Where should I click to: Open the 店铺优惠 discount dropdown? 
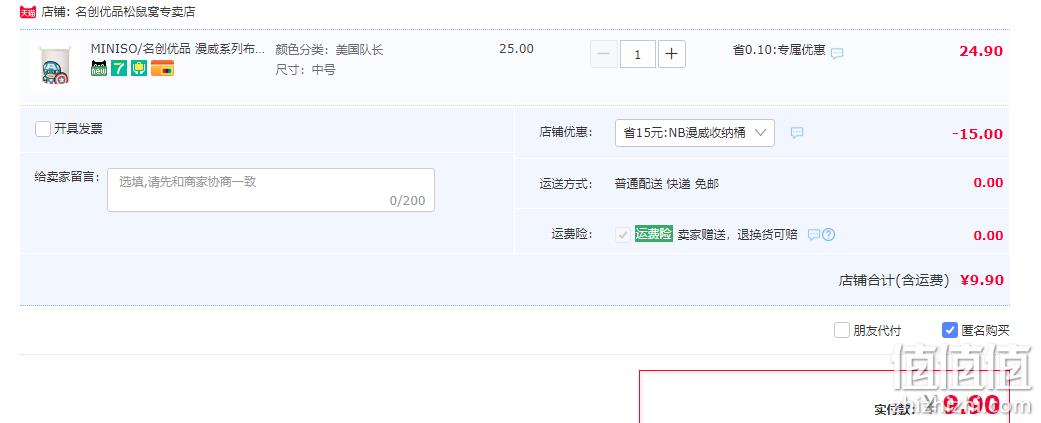pos(694,133)
